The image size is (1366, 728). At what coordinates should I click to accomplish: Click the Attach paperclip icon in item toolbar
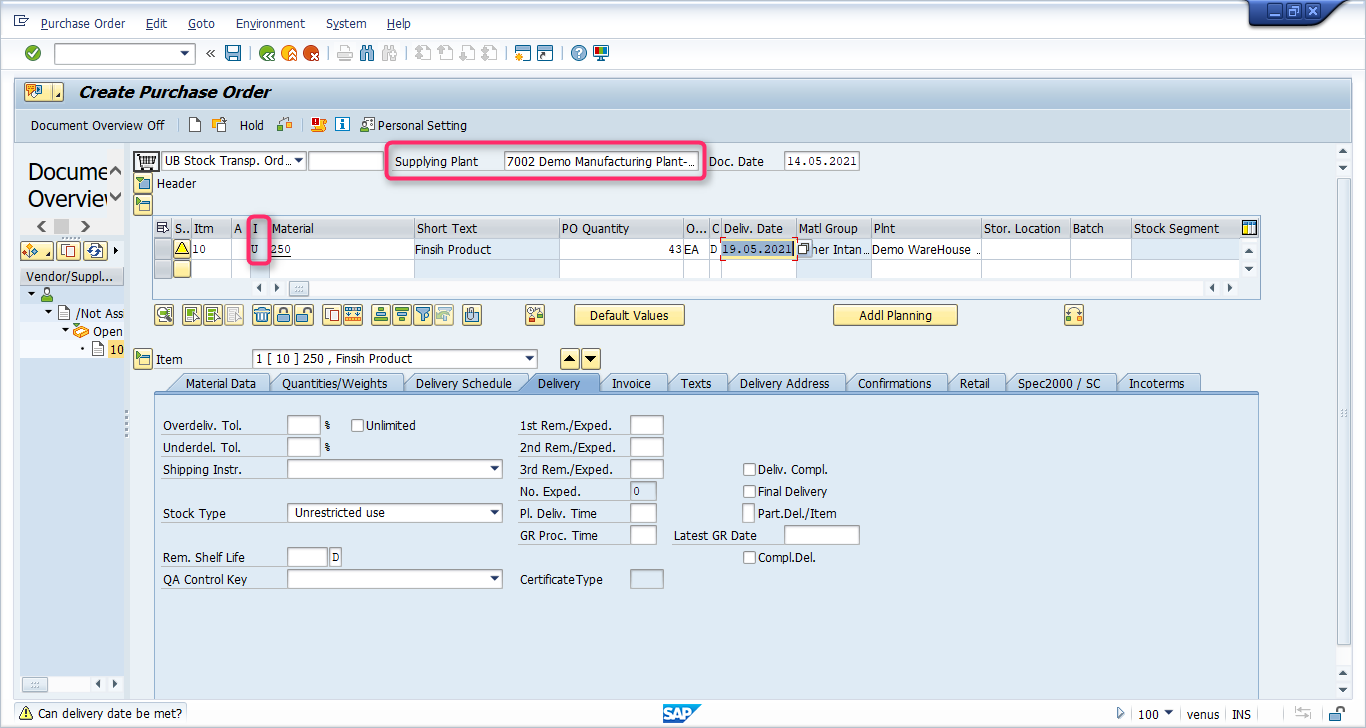click(472, 315)
